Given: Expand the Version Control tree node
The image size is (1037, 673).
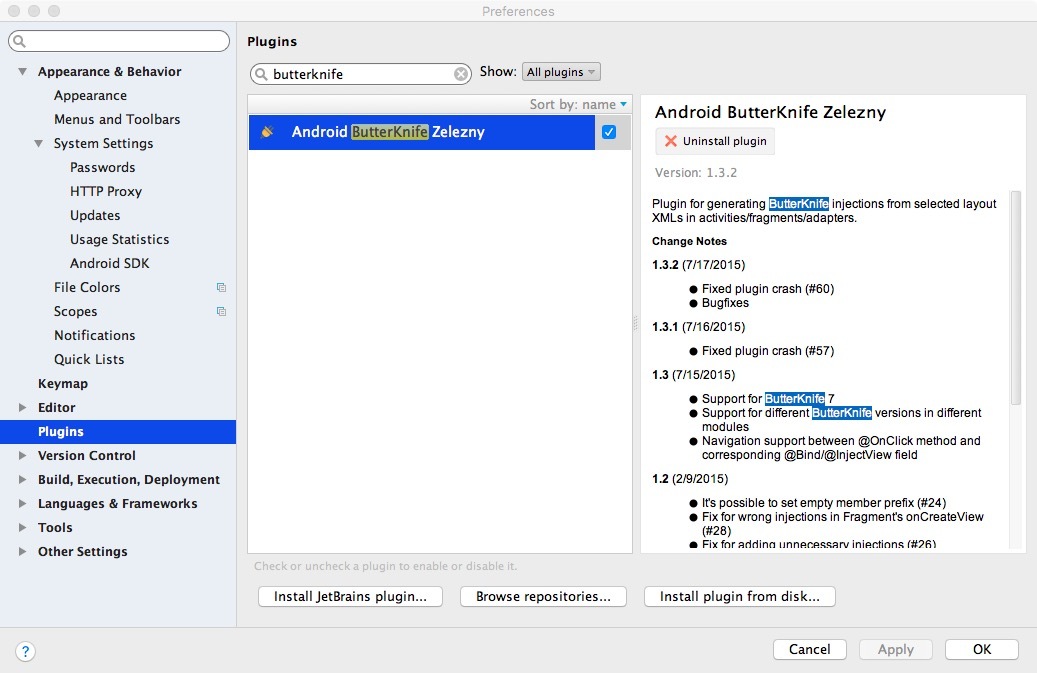Looking at the screenshot, I should pos(22,455).
